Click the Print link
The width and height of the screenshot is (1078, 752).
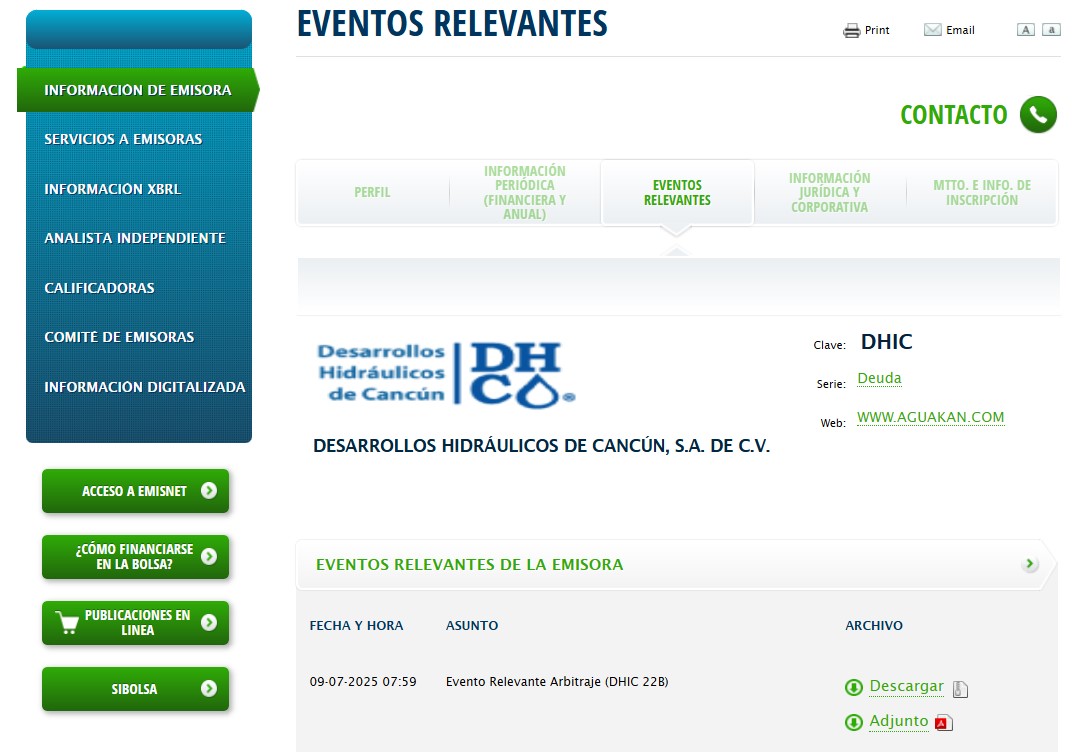tap(877, 30)
